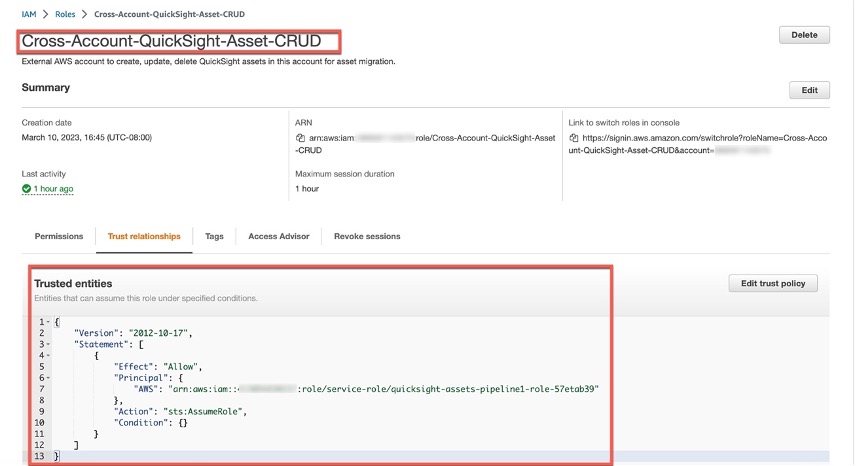Viewport: 856px width, 466px height.
Task: Click the '1 hour ago' last activity link
Action: click(x=54, y=189)
